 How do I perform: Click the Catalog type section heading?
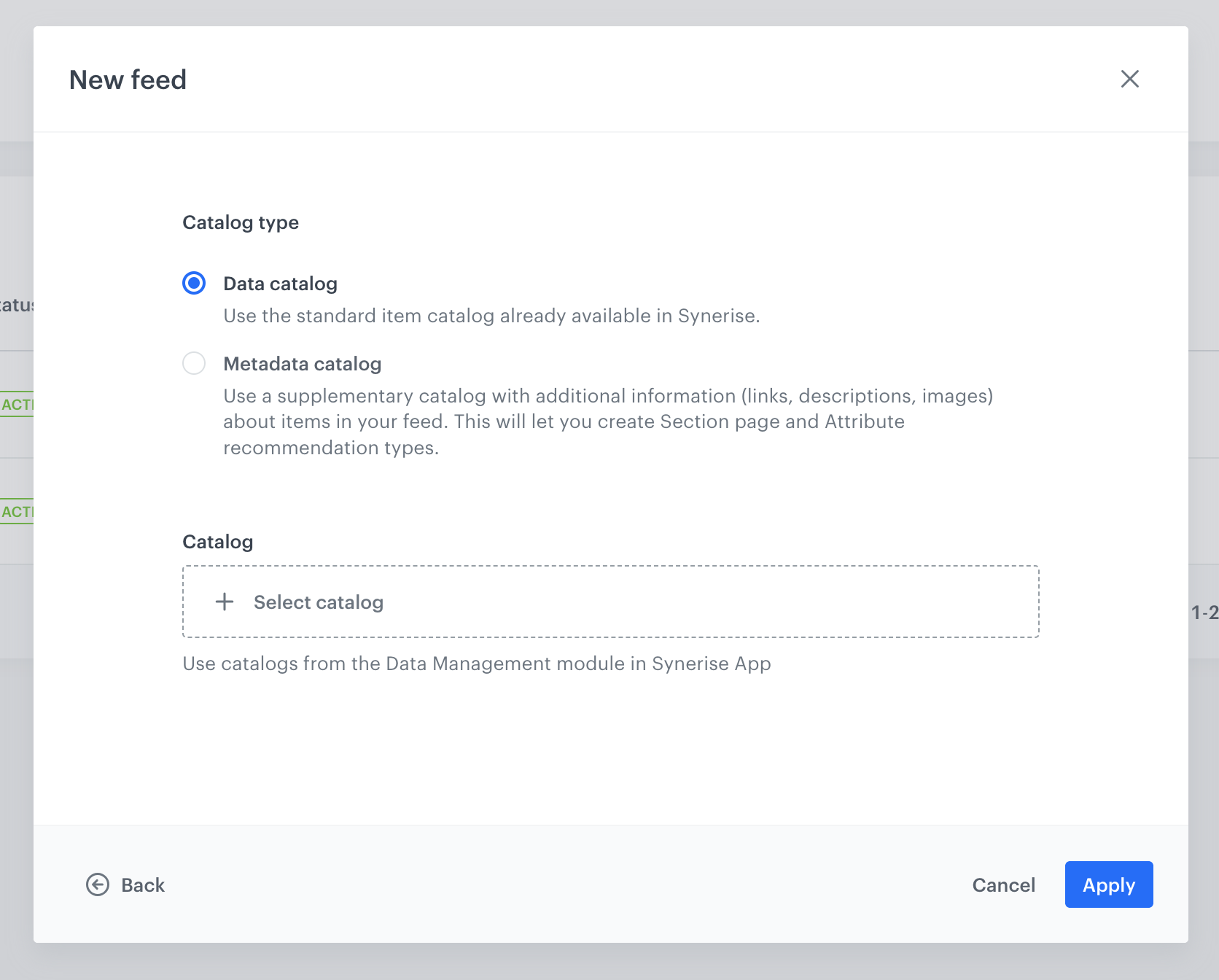coord(241,222)
